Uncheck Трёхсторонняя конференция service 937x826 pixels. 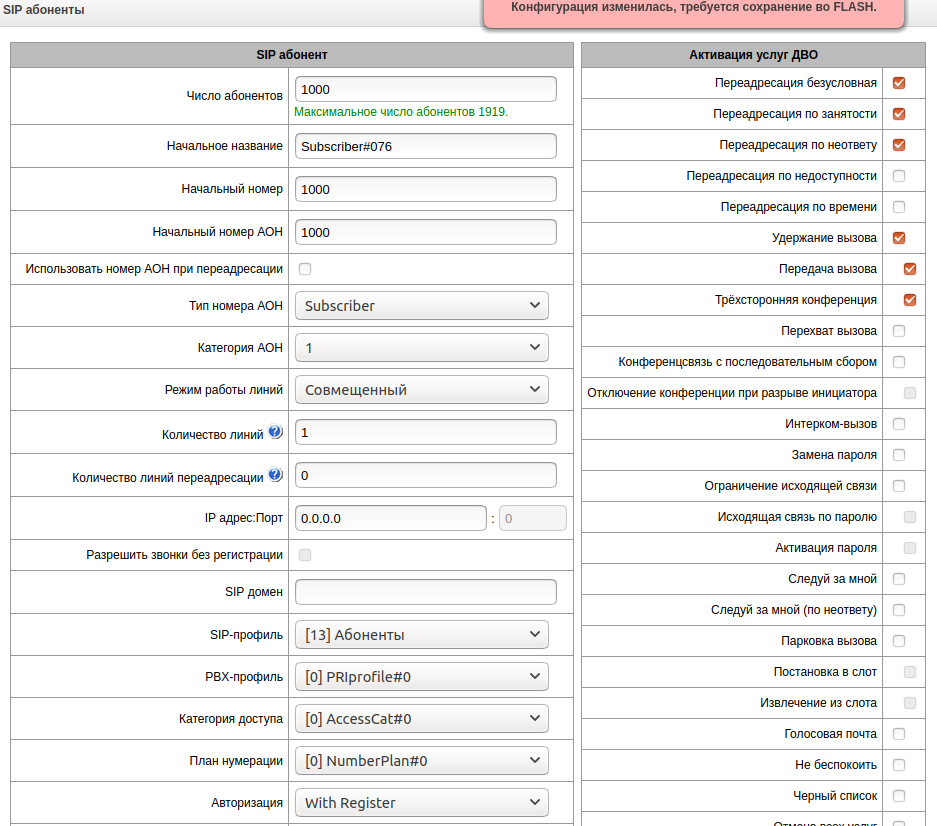pyautogui.click(x=910, y=300)
